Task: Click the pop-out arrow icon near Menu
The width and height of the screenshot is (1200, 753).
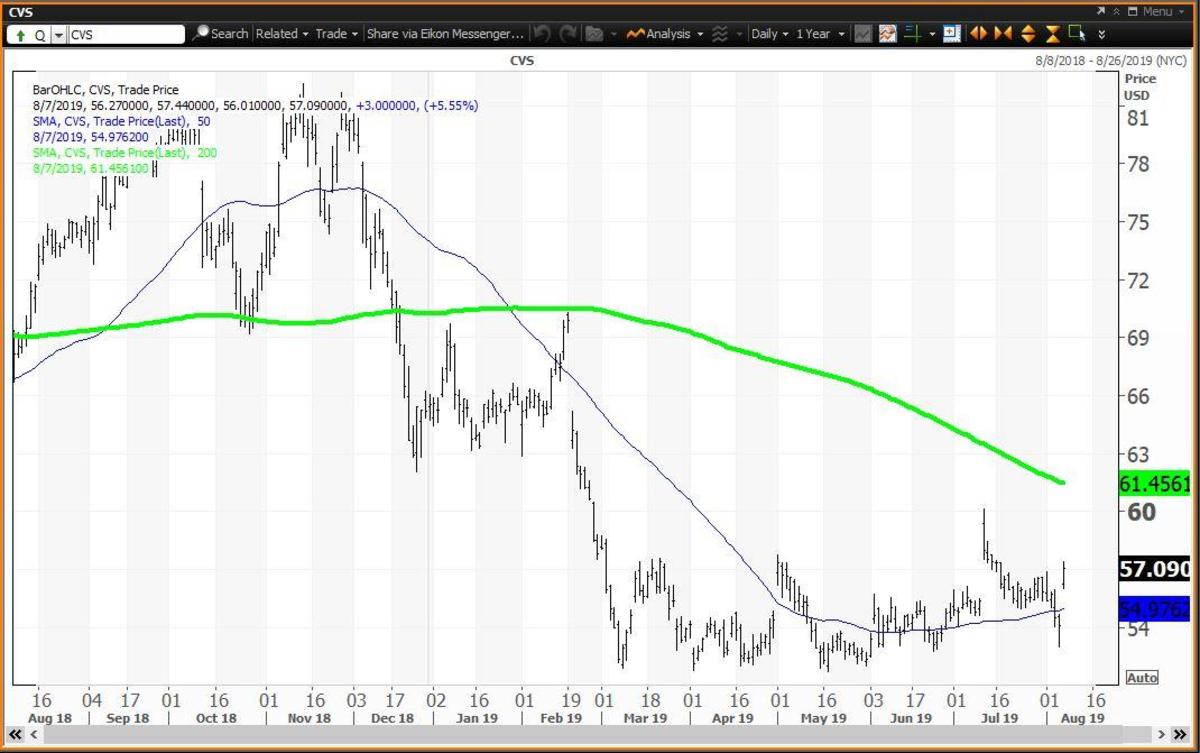Action: point(1100,11)
